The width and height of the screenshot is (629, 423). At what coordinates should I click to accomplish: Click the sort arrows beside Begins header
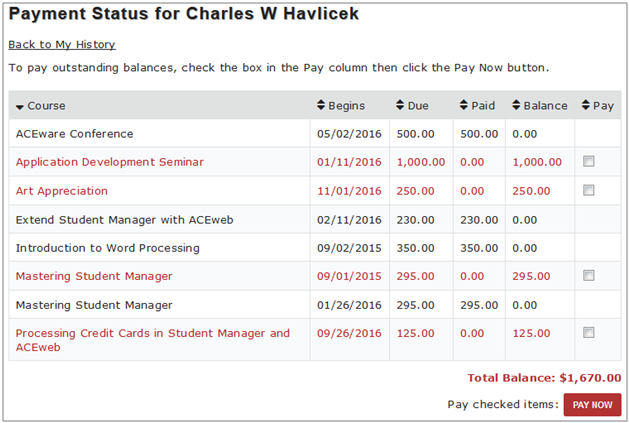coord(321,105)
